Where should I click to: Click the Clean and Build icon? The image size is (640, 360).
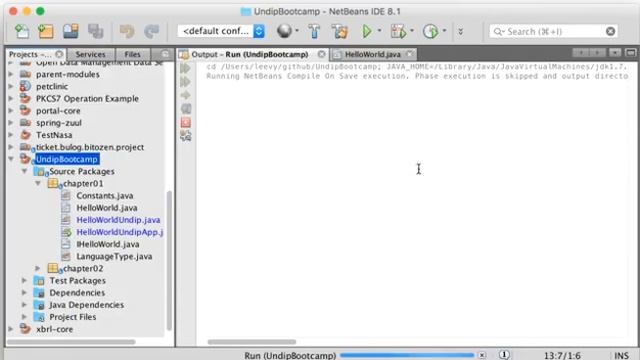click(x=340, y=31)
